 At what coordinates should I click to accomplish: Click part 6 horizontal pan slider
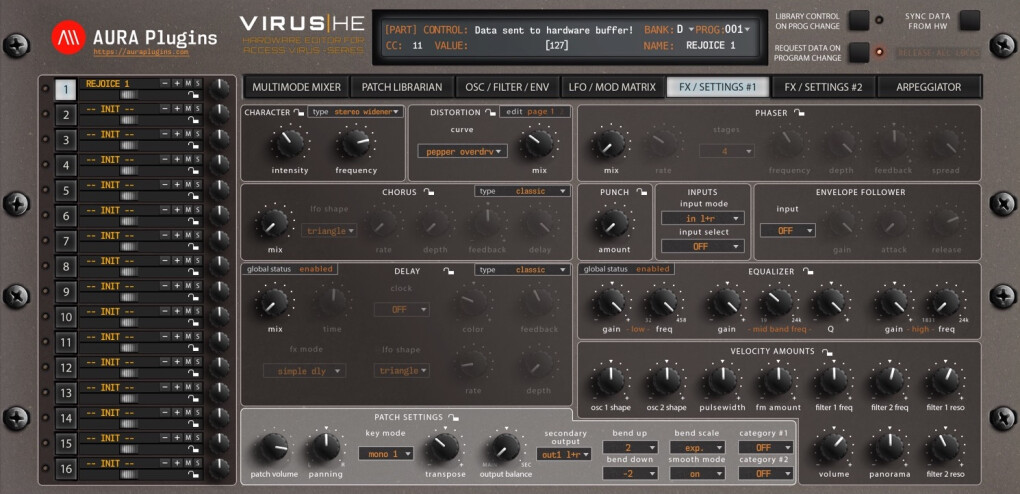tap(129, 221)
